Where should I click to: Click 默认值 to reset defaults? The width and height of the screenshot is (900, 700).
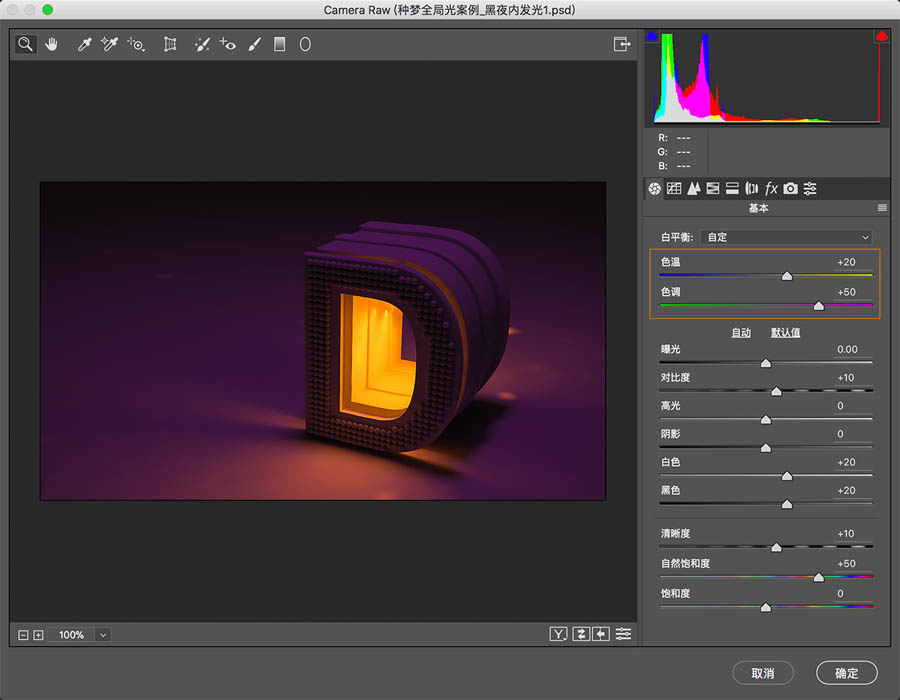pos(785,332)
